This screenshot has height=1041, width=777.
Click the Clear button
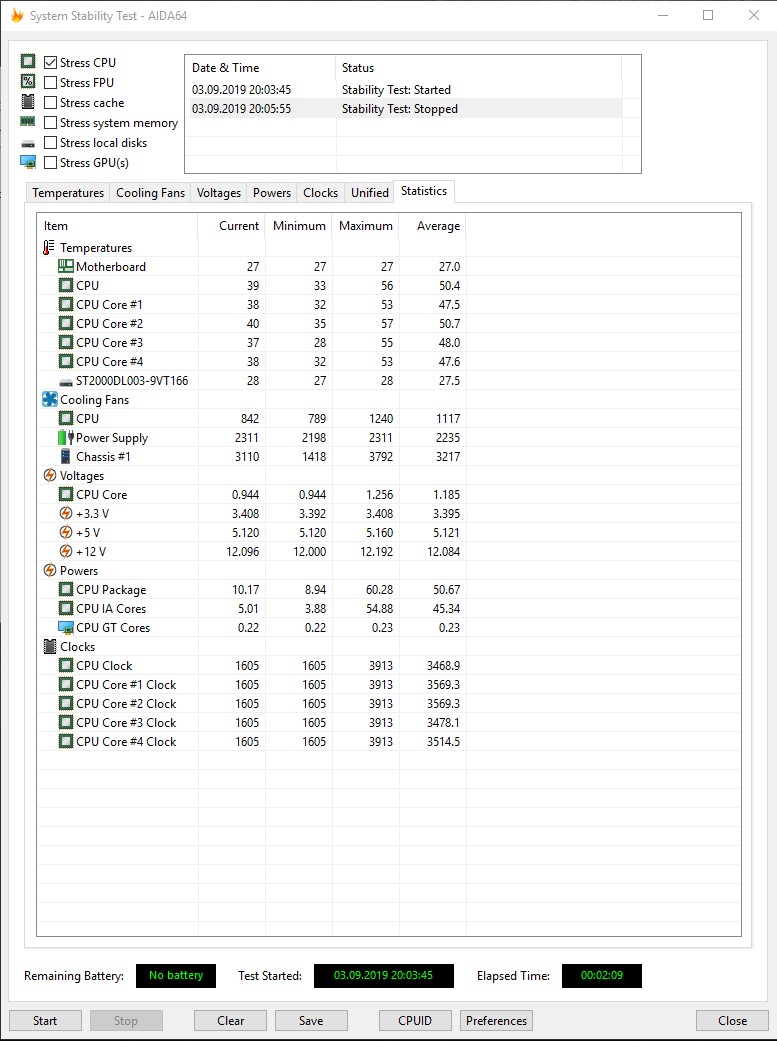(230, 1020)
